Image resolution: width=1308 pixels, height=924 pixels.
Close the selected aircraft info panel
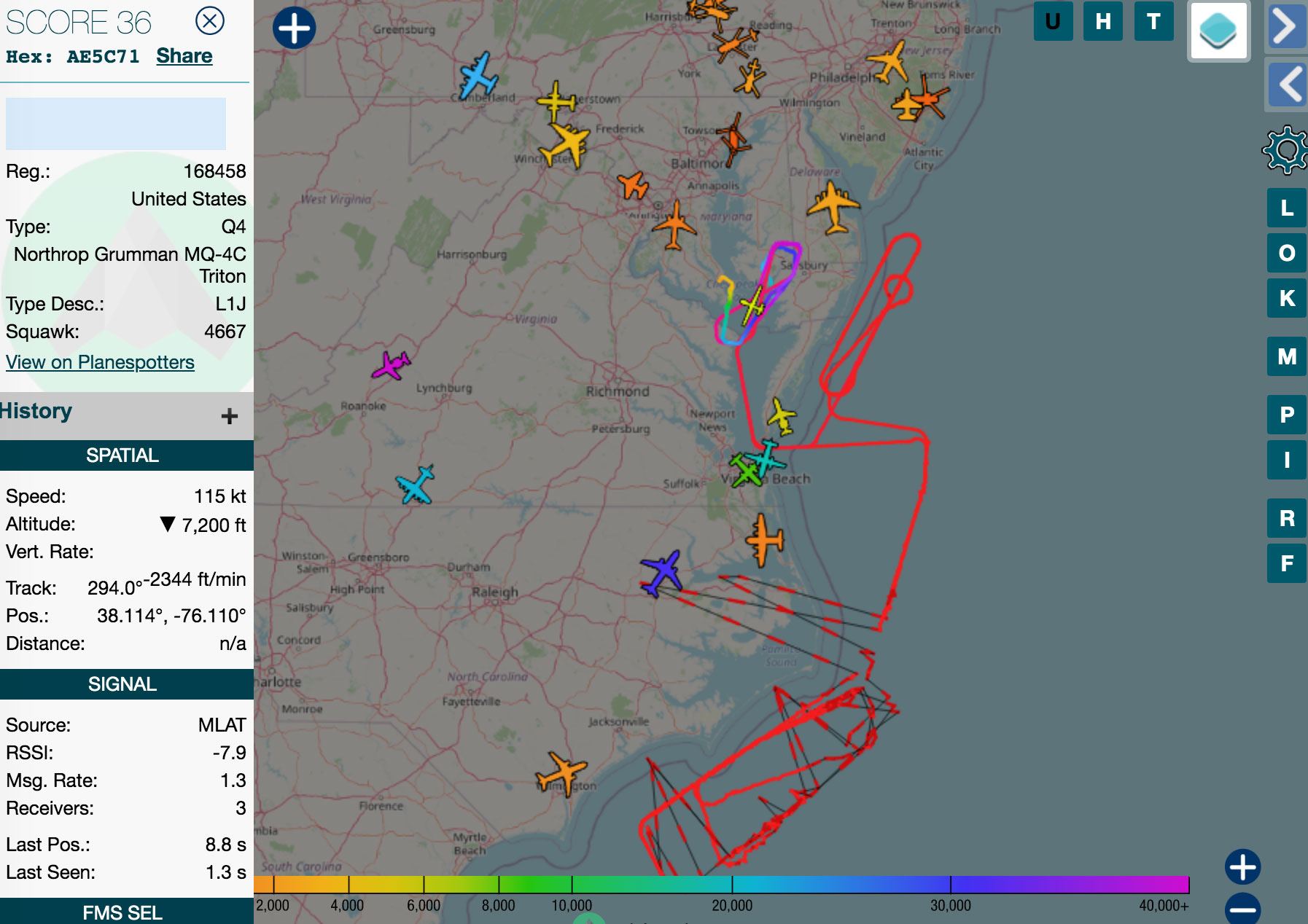coord(210,20)
